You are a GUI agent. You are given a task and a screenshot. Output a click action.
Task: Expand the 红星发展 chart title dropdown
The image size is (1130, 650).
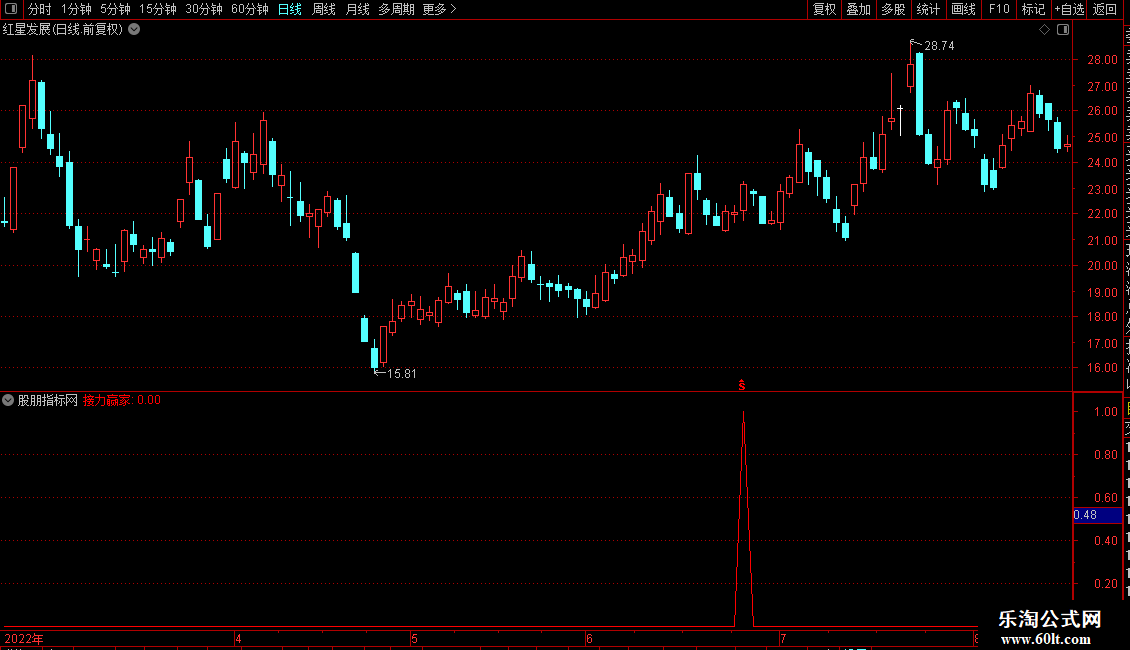point(134,30)
